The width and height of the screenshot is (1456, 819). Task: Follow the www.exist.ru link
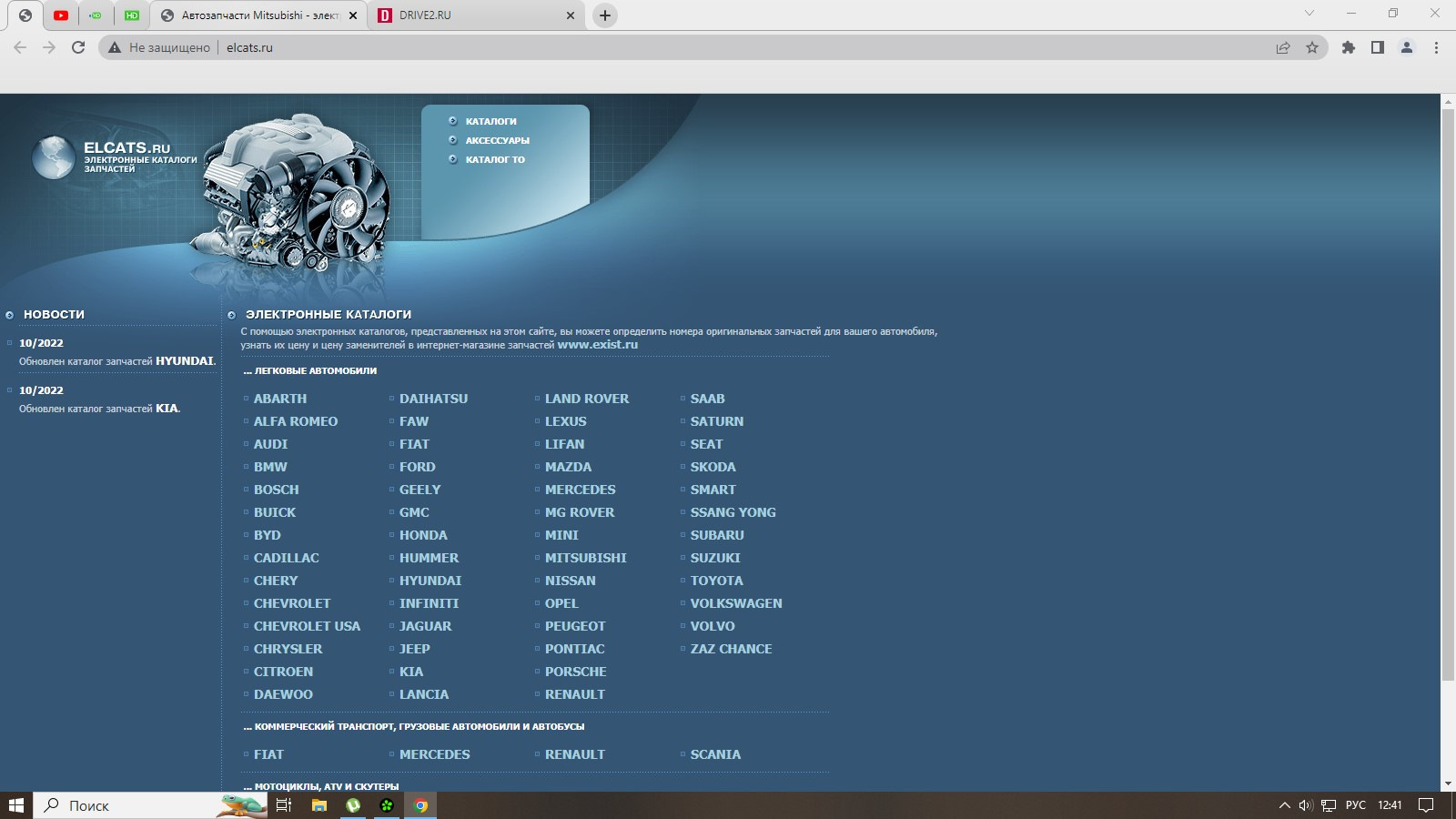point(598,345)
